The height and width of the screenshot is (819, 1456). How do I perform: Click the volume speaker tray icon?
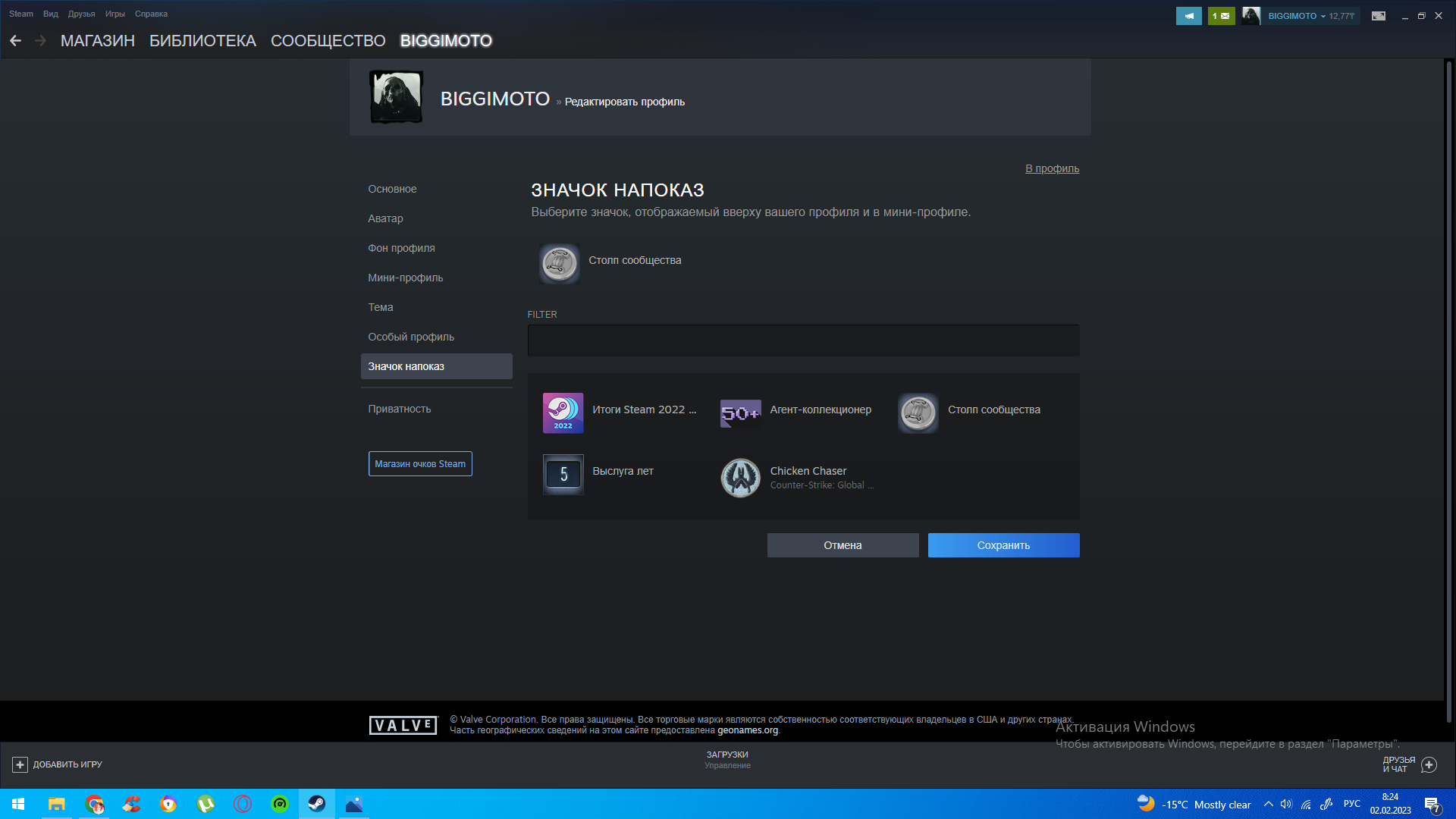tap(1286, 804)
